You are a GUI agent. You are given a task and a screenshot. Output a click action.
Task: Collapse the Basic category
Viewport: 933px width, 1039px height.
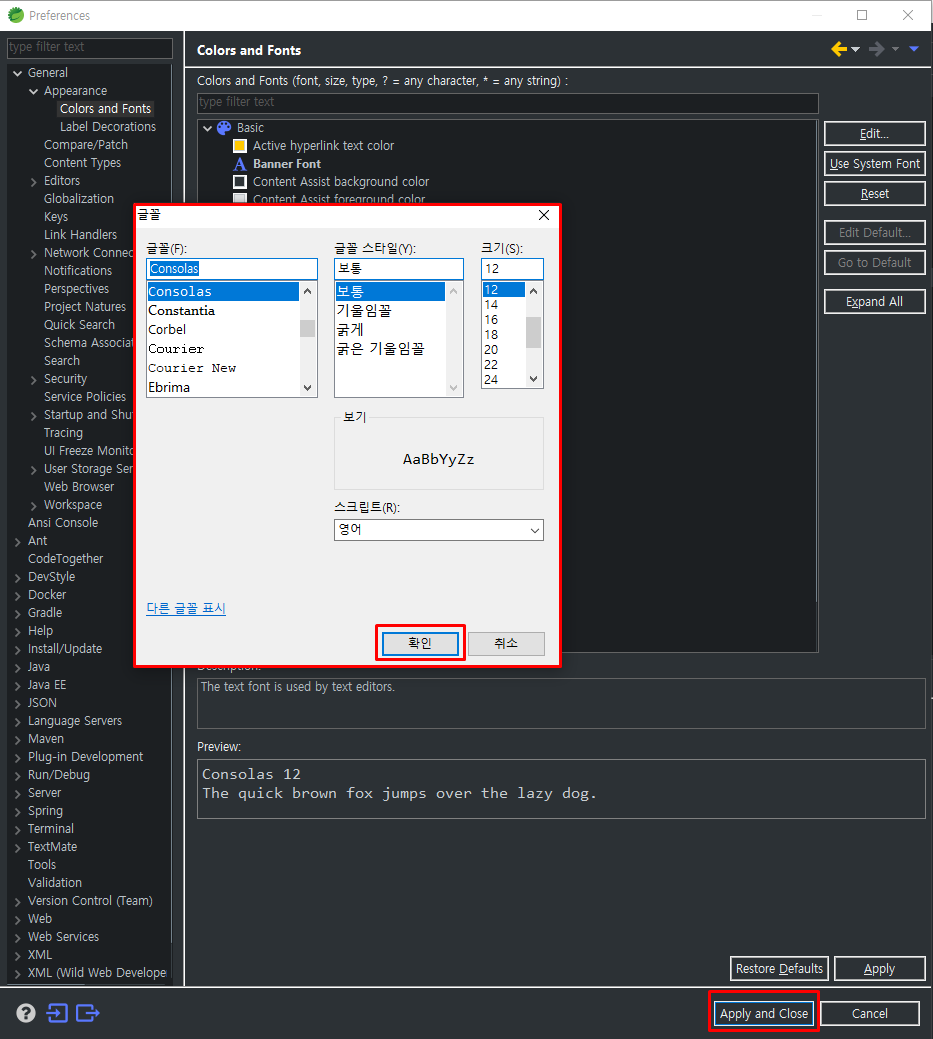pos(207,128)
